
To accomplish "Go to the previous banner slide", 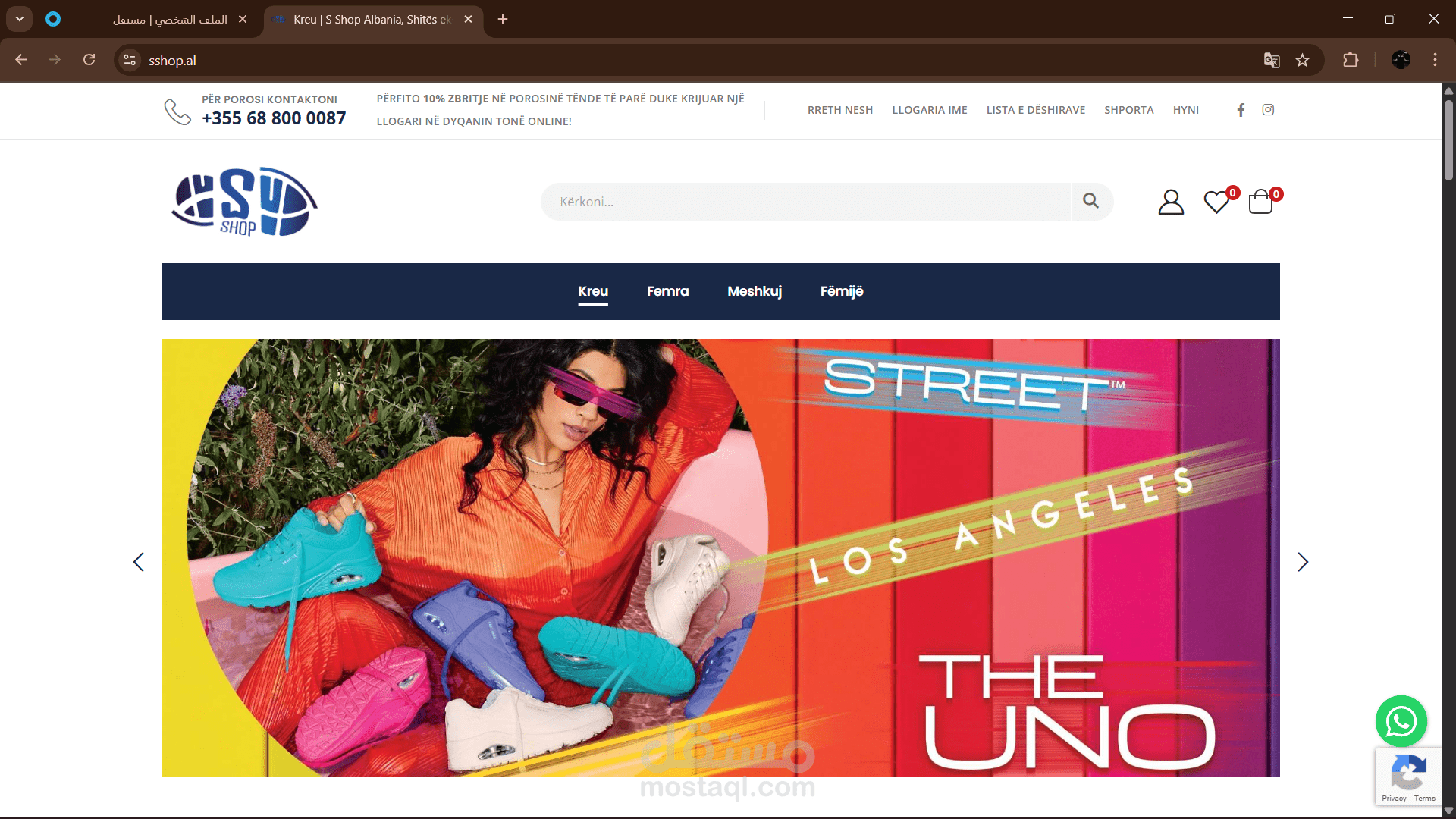I will (x=139, y=562).
